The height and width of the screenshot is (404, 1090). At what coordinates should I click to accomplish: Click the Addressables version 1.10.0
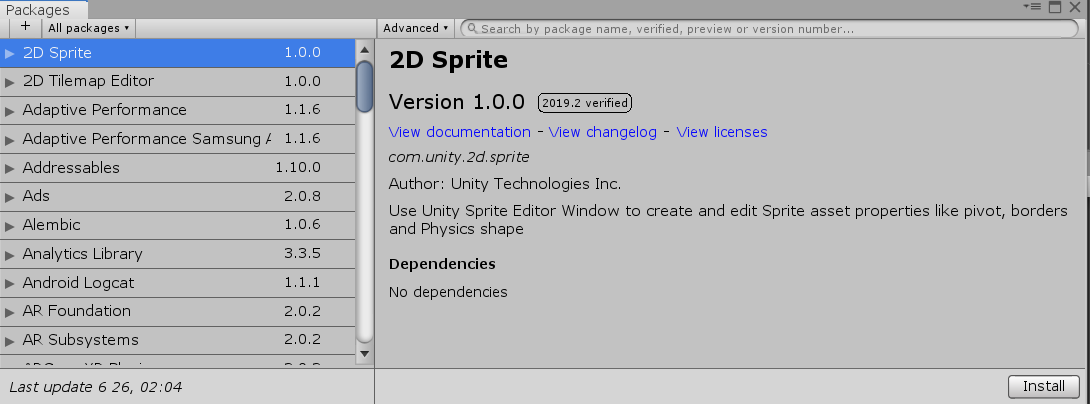coord(298,168)
